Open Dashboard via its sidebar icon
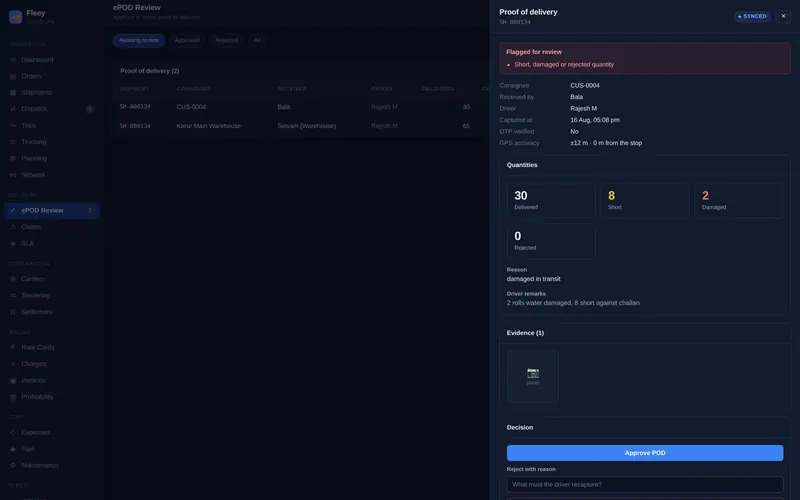The width and height of the screenshot is (800, 500). coord(13,60)
